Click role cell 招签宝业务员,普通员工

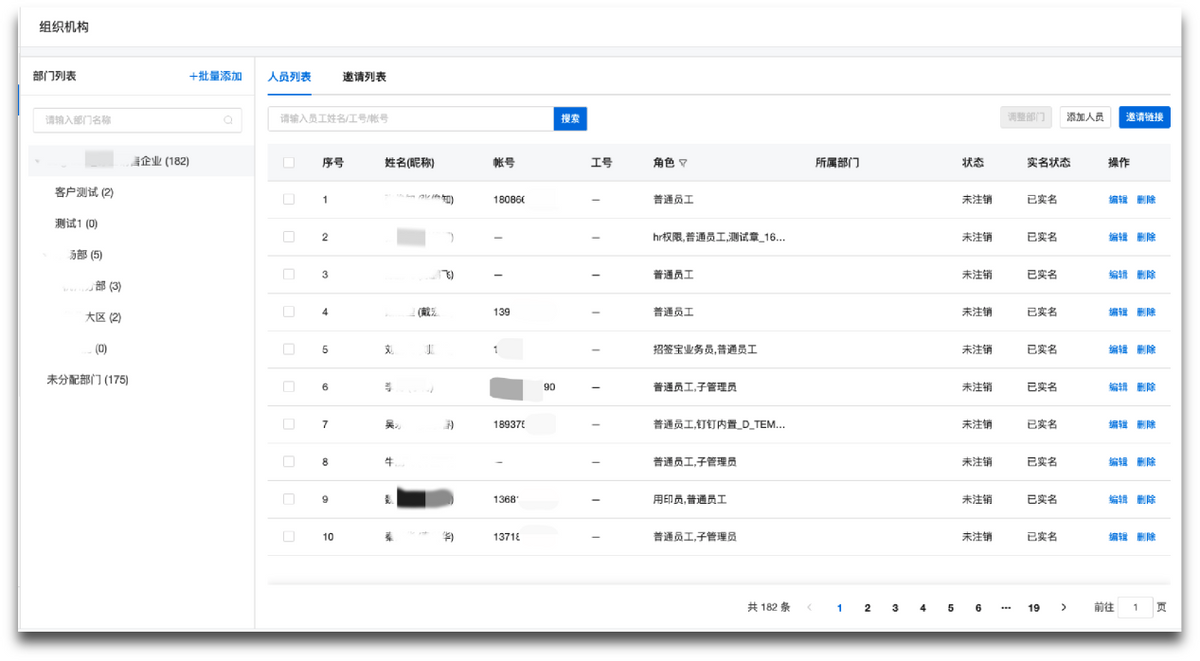tap(705, 349)
